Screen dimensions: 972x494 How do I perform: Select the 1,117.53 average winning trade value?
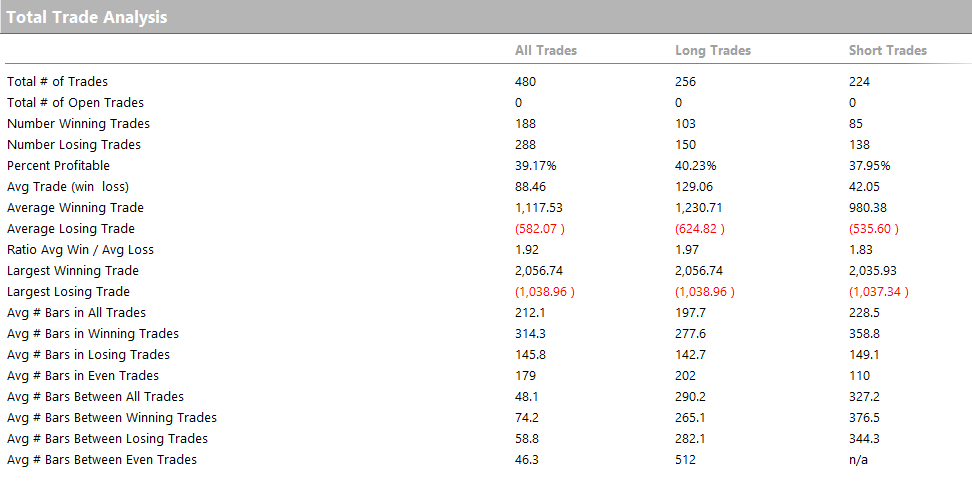(539, 208)
